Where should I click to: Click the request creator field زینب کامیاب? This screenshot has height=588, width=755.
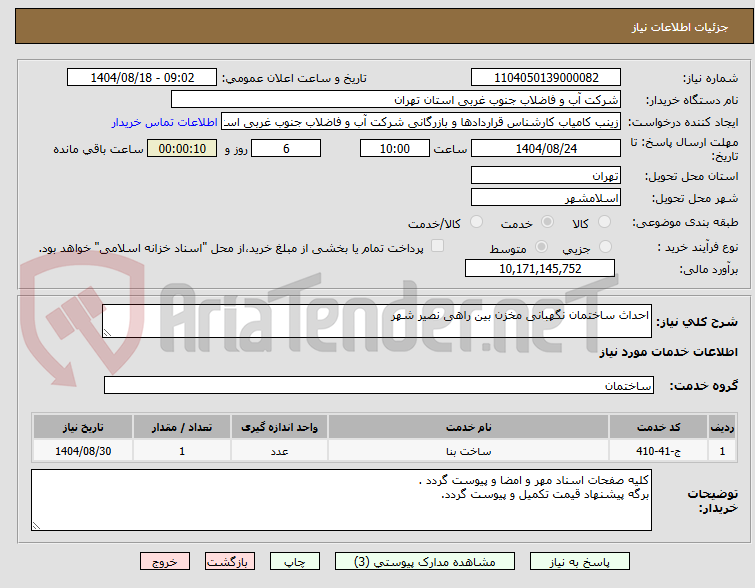tap(421, 122)
